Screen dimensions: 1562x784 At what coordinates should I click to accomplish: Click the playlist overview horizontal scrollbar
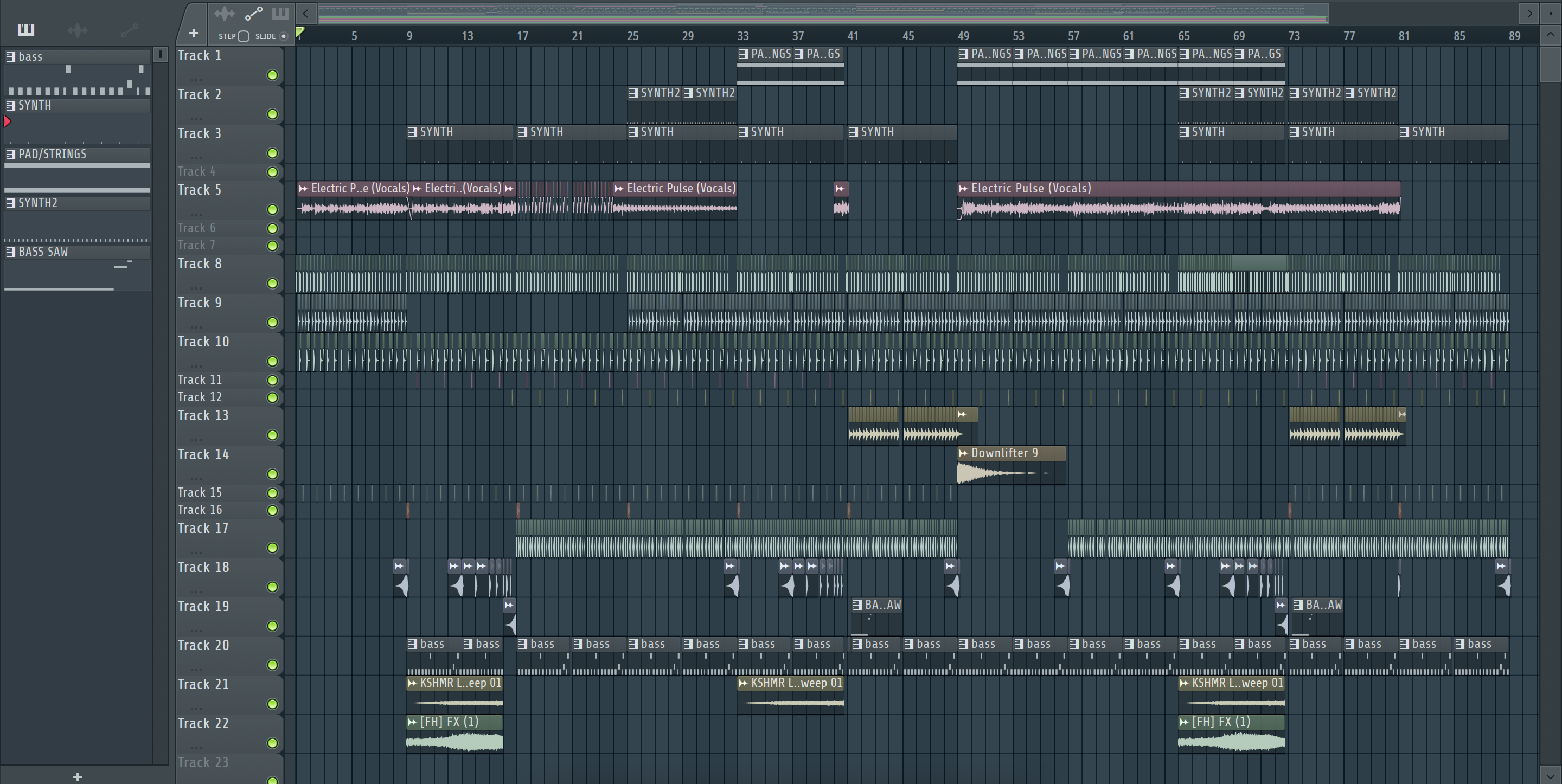tap(823, 14)
